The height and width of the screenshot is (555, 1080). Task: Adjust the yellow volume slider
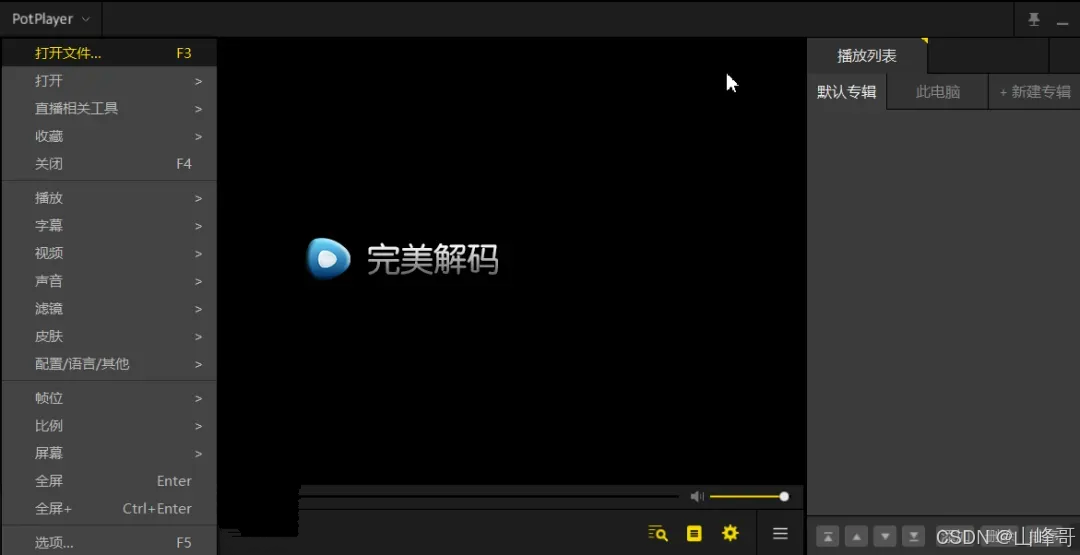(x=749, y=496)
